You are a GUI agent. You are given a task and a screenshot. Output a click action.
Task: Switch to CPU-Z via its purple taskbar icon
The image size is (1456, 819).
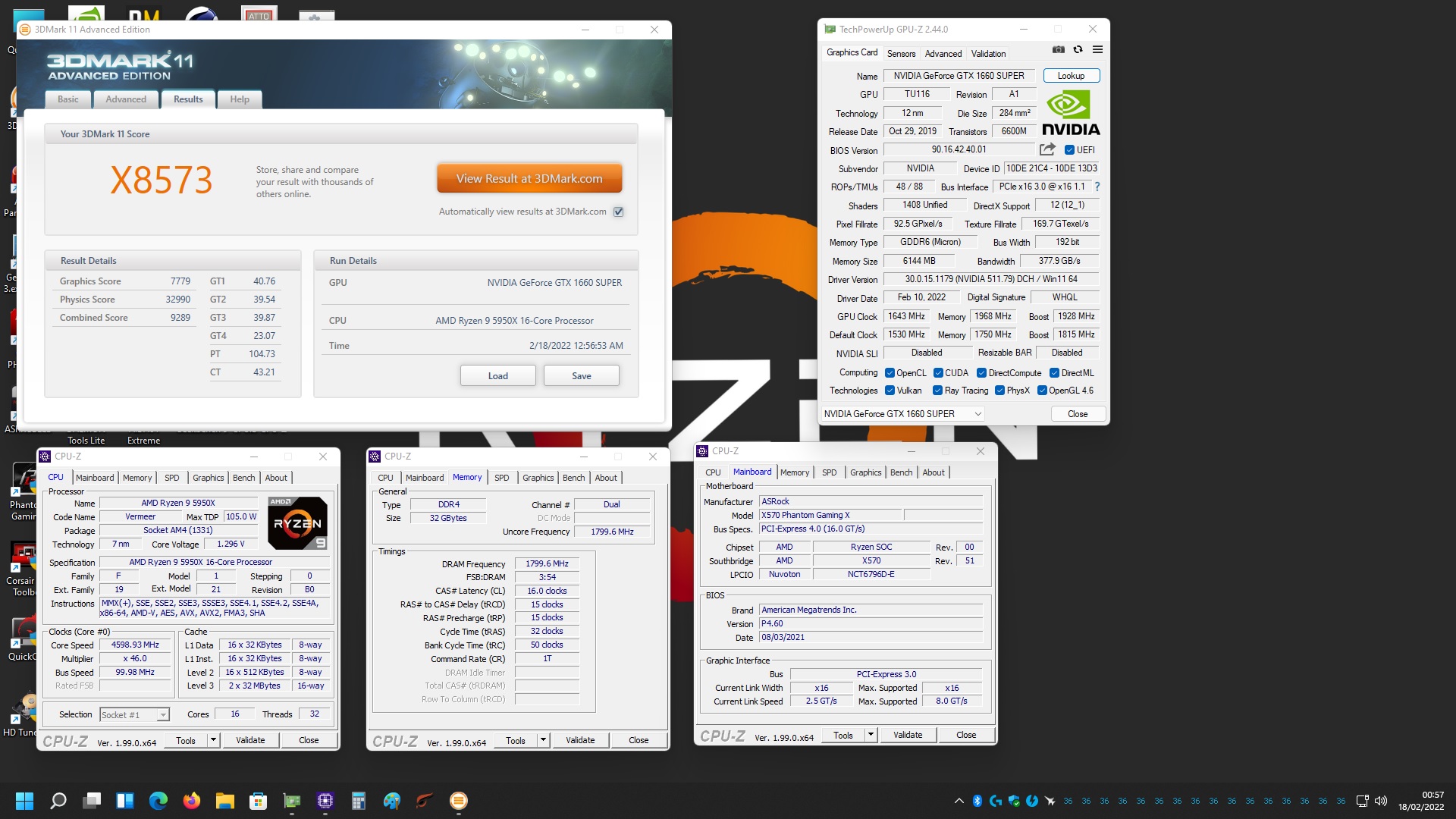click(325, 801)
